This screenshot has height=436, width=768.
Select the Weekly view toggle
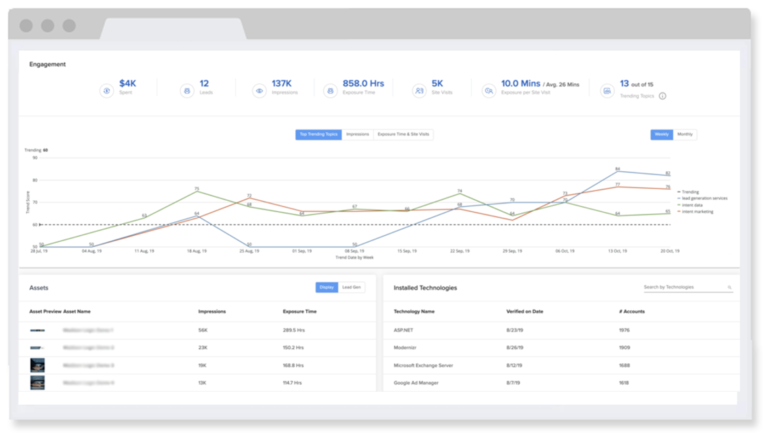point(662,134)
